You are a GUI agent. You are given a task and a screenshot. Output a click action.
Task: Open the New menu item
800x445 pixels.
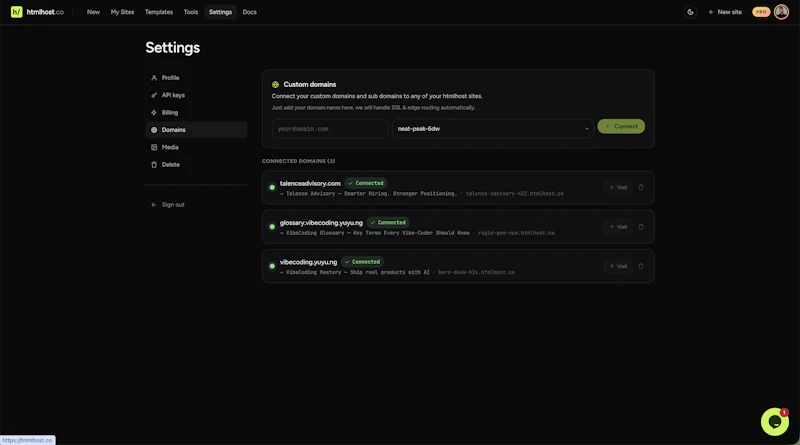[93, 12]
